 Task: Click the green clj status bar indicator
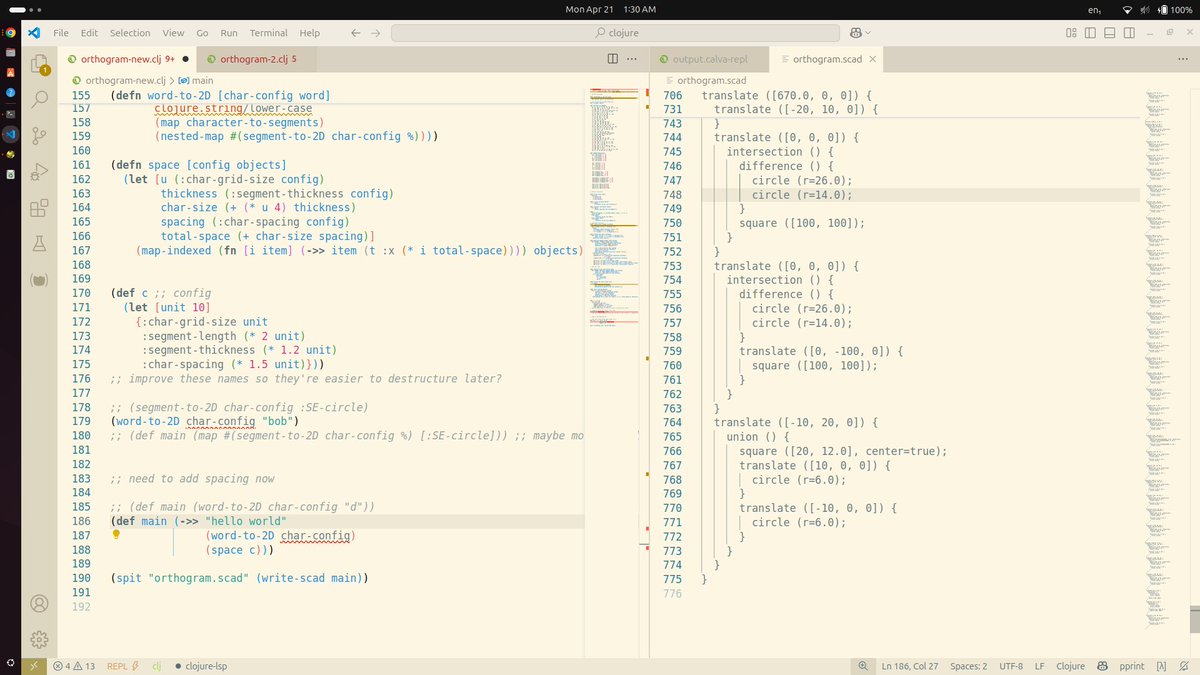(157, 666)
